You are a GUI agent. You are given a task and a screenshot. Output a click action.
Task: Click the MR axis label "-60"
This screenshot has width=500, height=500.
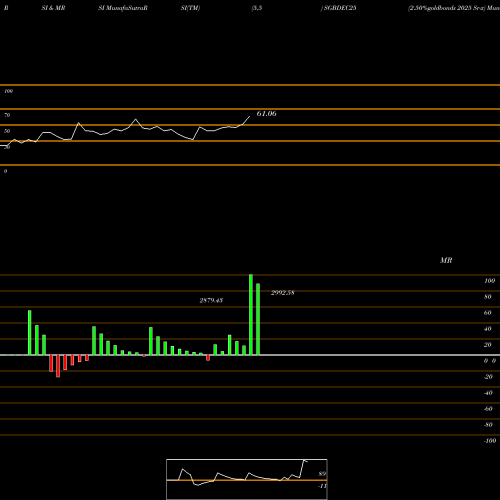pos(488,409)
